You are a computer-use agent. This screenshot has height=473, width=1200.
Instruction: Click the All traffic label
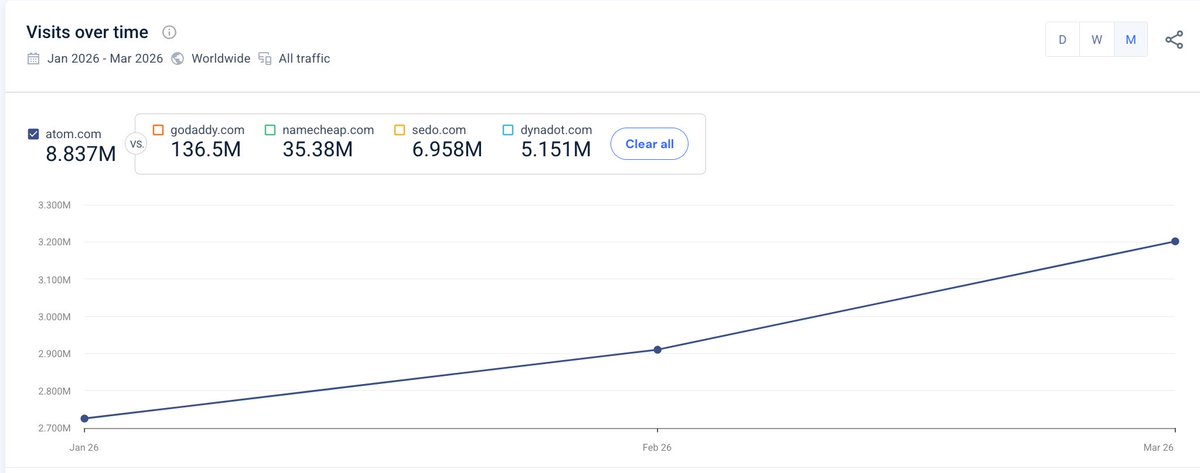(304, 58)
